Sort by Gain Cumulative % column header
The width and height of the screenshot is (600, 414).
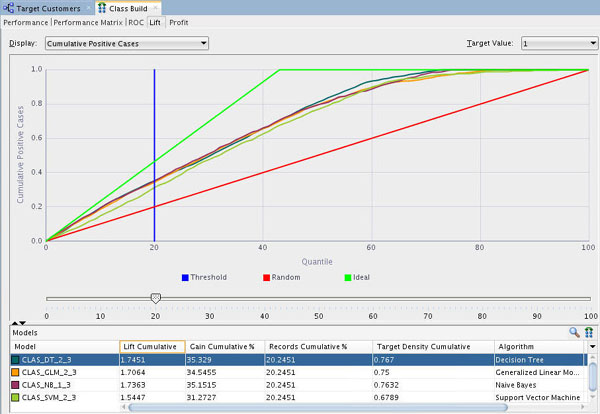click(225, 347)
